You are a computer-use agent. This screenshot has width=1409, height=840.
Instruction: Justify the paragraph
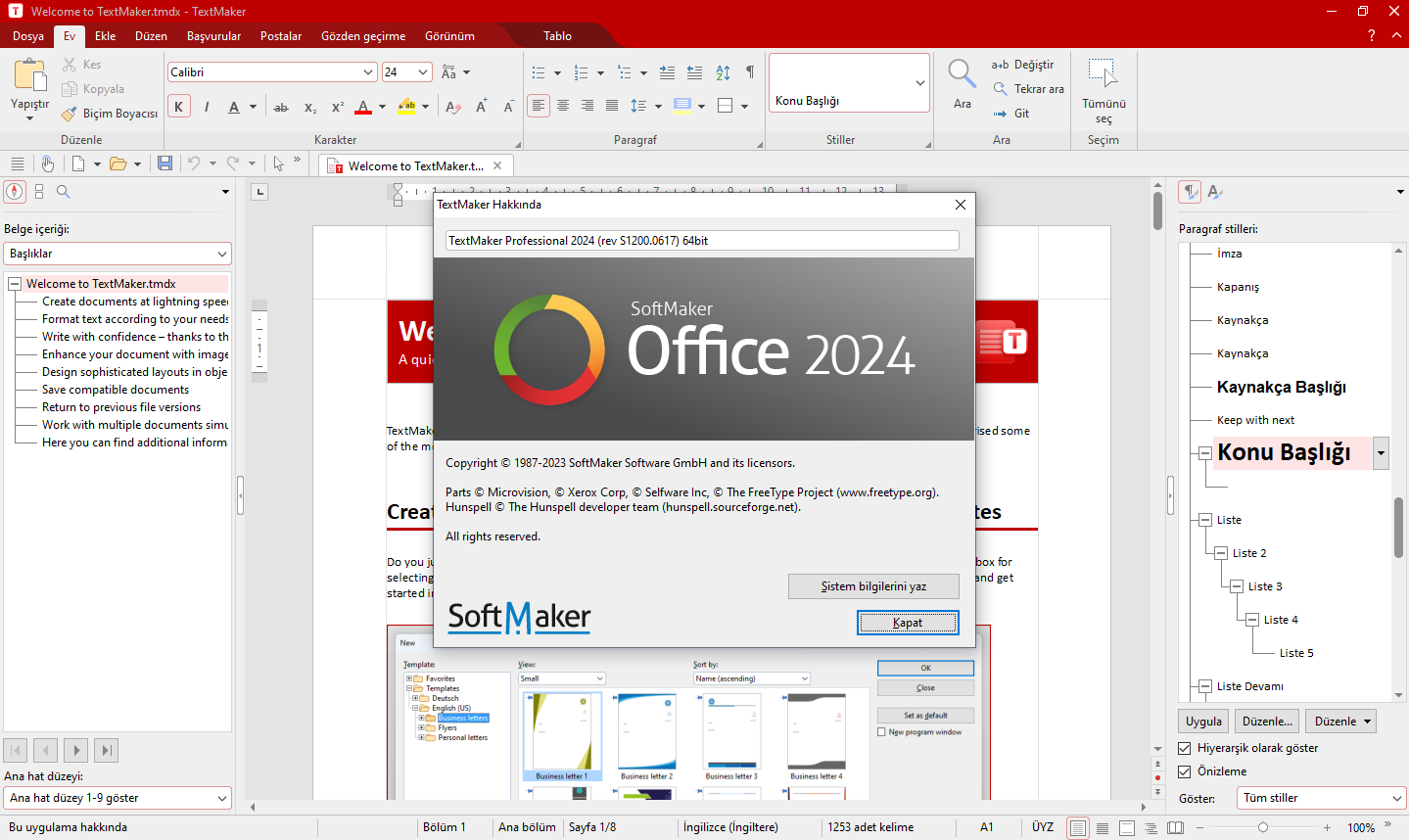(612, 106)
